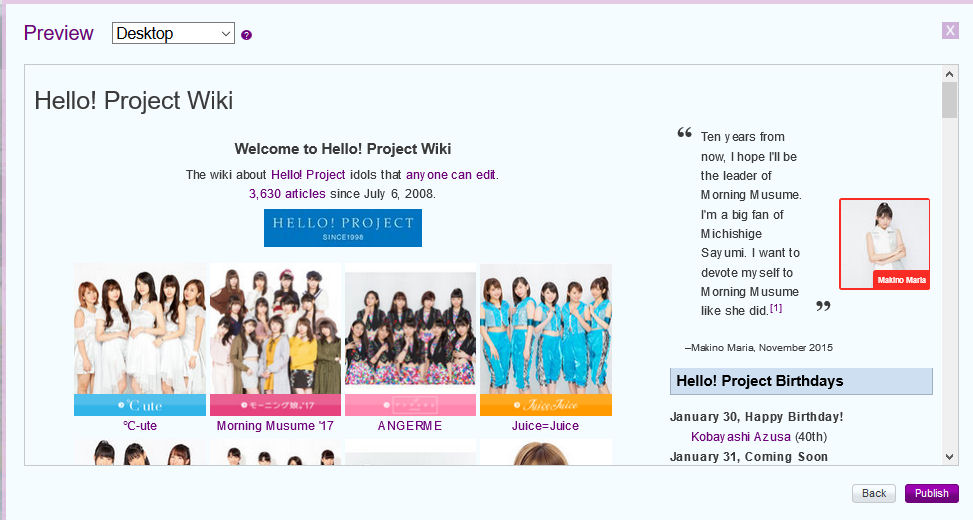Open the Morning Musume '17 group photo
Screen dimensions: 973x520
coord(276,339)
